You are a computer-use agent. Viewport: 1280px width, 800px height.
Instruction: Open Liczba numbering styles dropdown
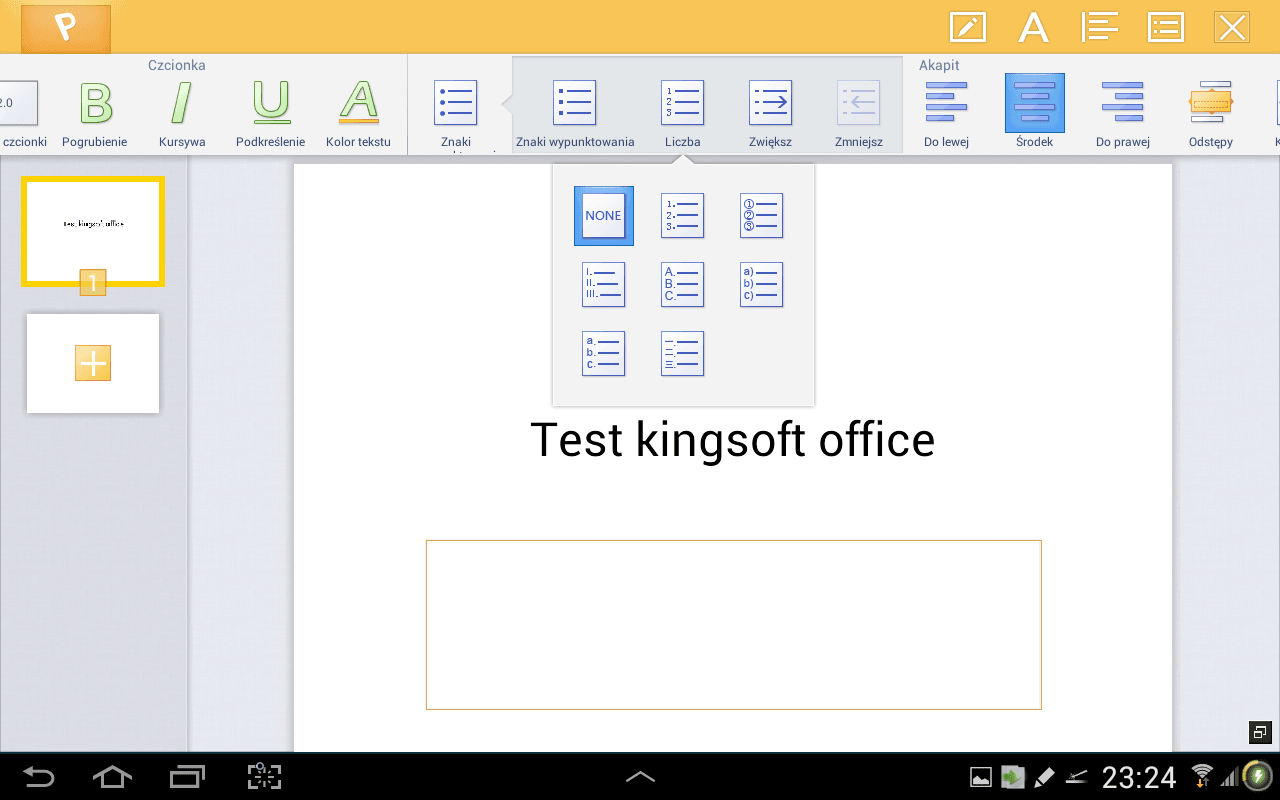click(683, 113)
